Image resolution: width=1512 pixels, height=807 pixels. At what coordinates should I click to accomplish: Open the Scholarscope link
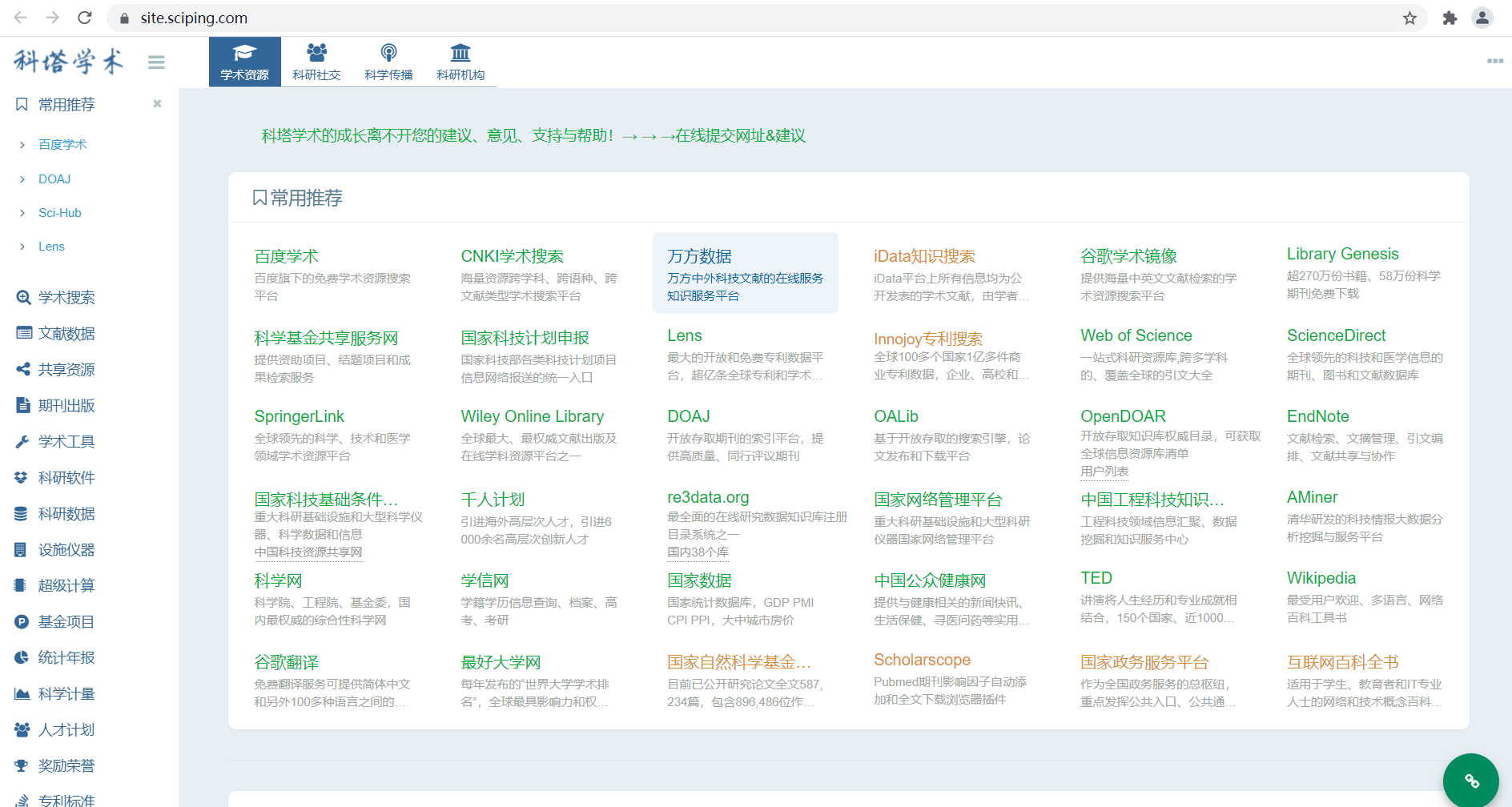coord(923,660)
